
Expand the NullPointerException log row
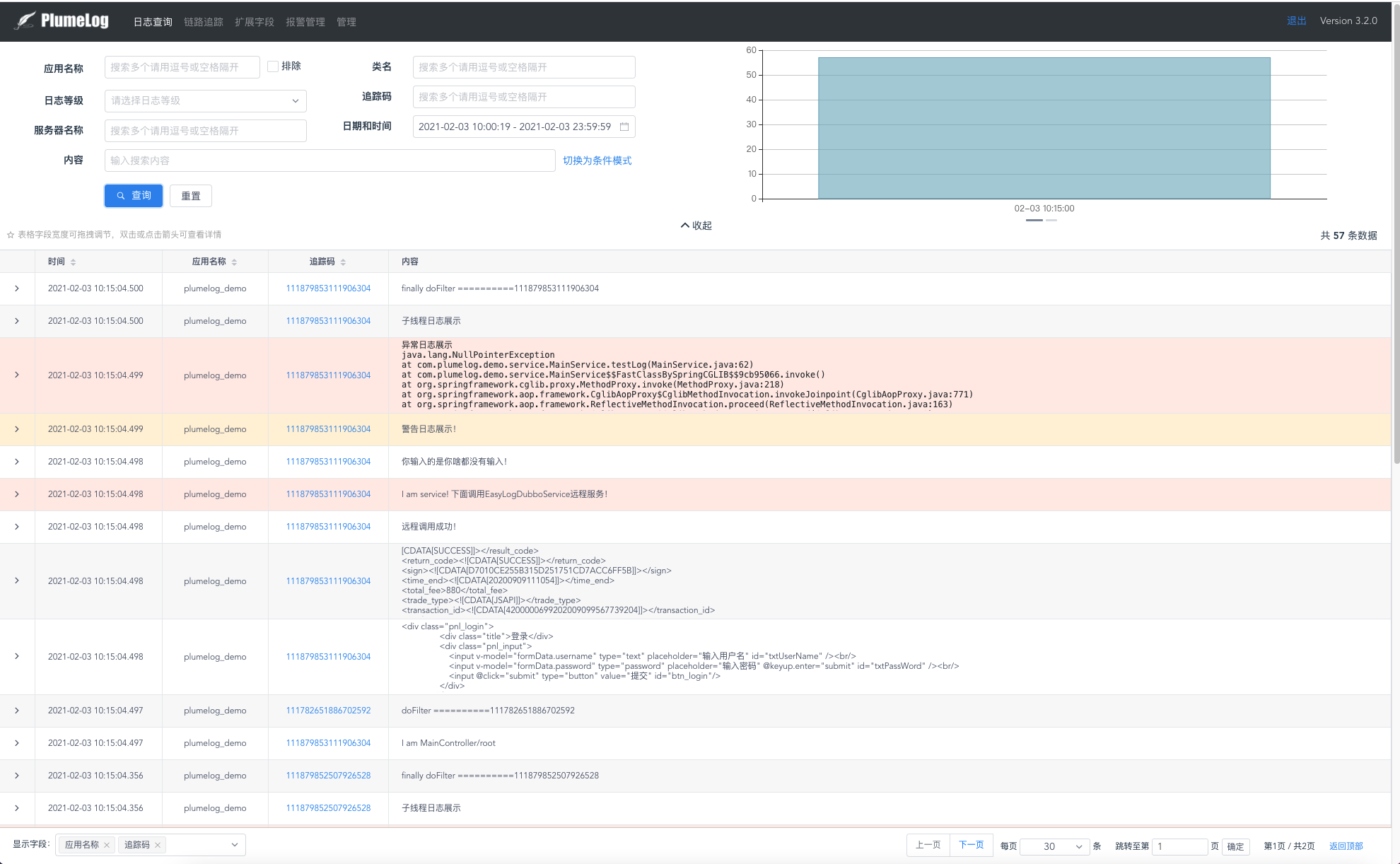click(x=17, y=375)
